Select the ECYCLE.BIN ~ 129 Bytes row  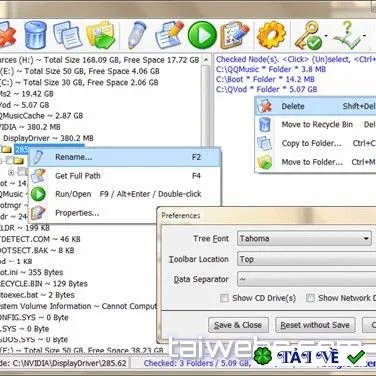click(44, 284)
